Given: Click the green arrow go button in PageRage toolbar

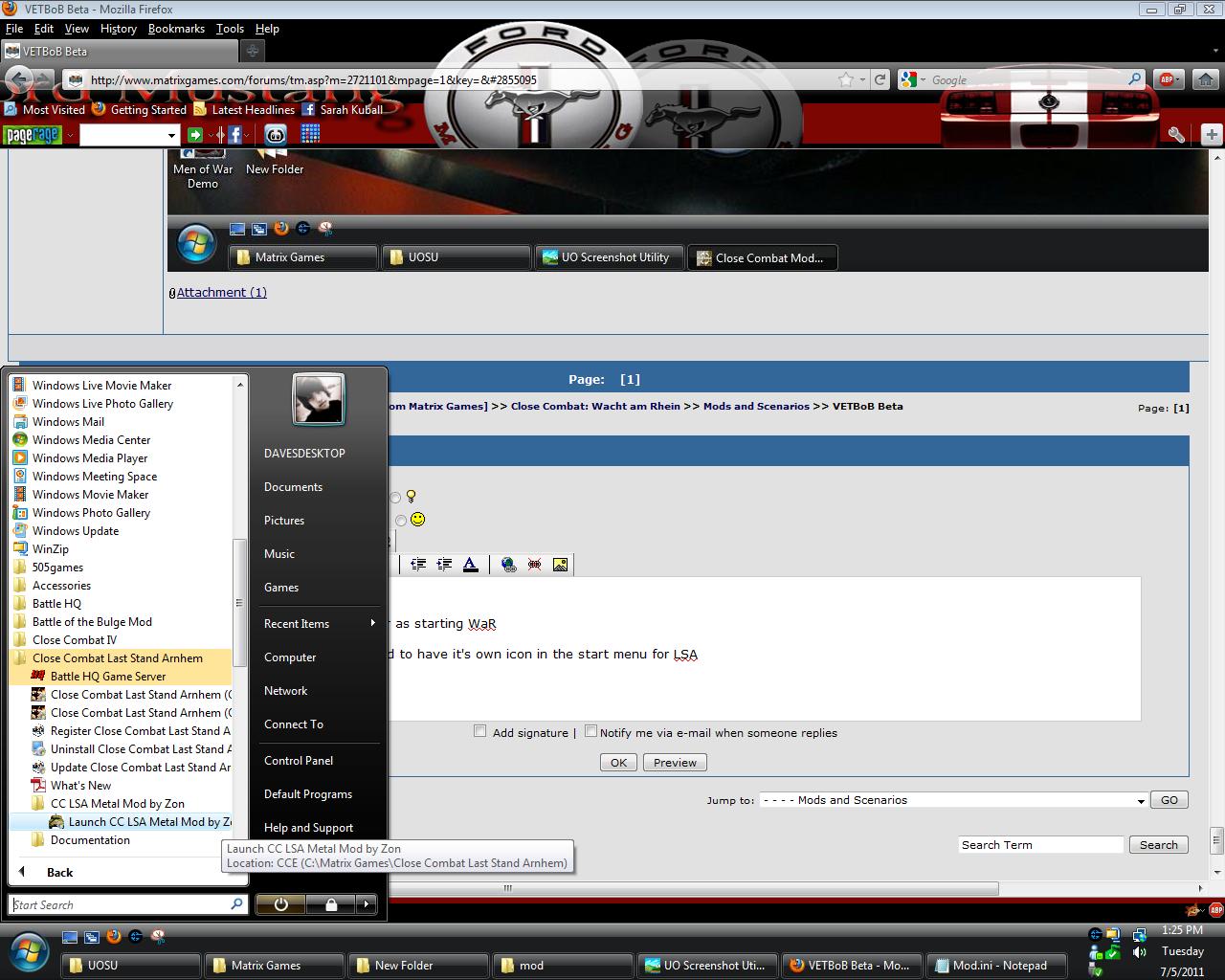Looking at the screenshot, I should click(195, 135).
